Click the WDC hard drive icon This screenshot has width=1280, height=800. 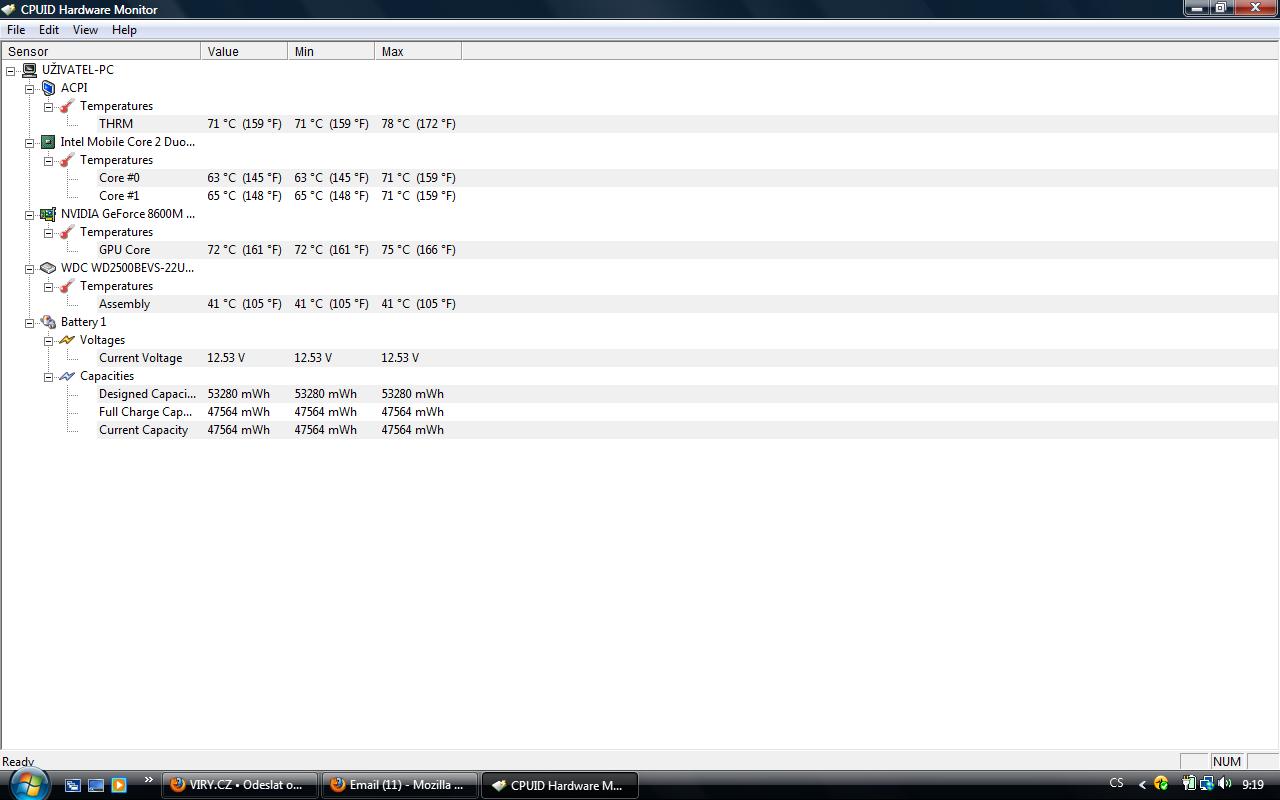click(x=48, y=268)
